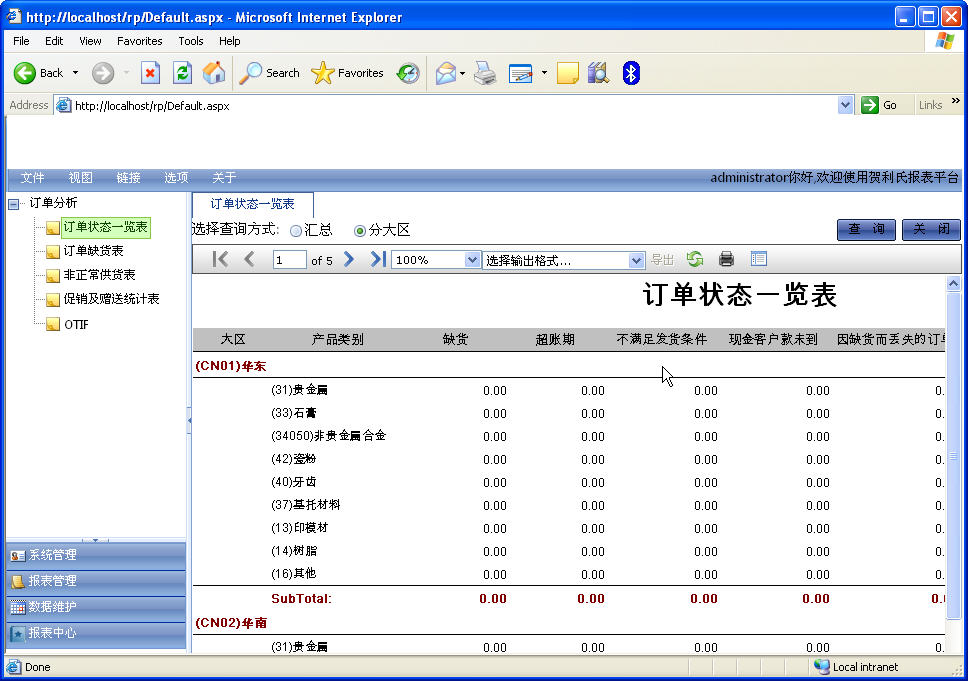
Task: Click the address bar URL field
Action: click(x=454, y=106)
